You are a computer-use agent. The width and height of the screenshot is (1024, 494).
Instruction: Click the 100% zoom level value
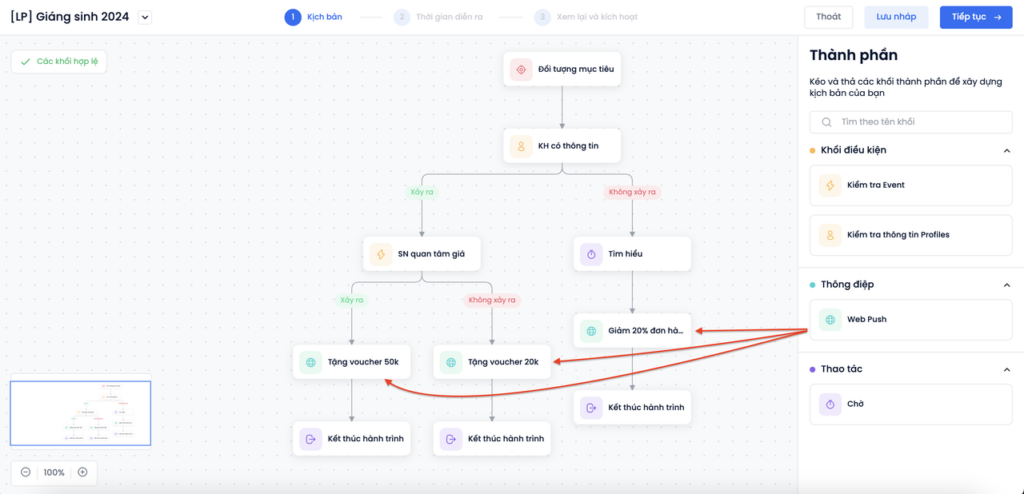(x=54, y=472)
